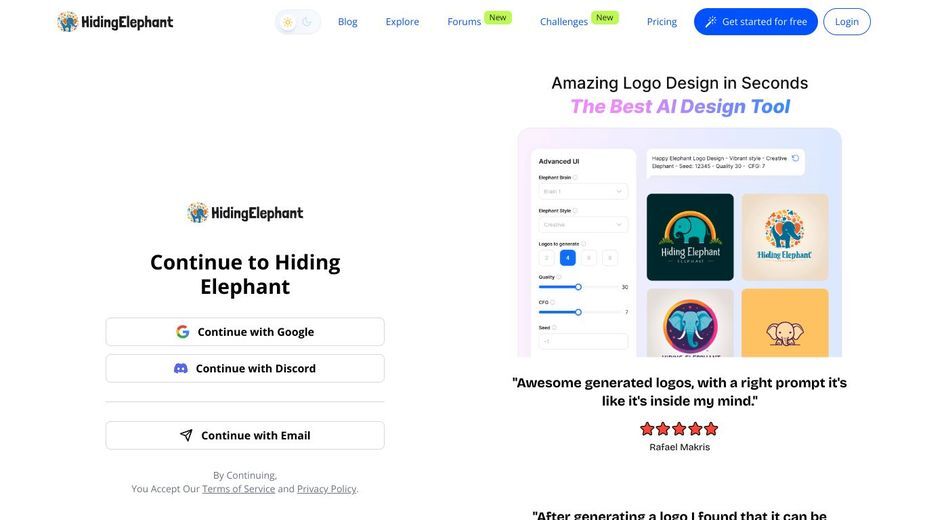Click the Amazing Logo Design in Seconds heading
Screen dimensions: 925x520
(x=680, y=83)
